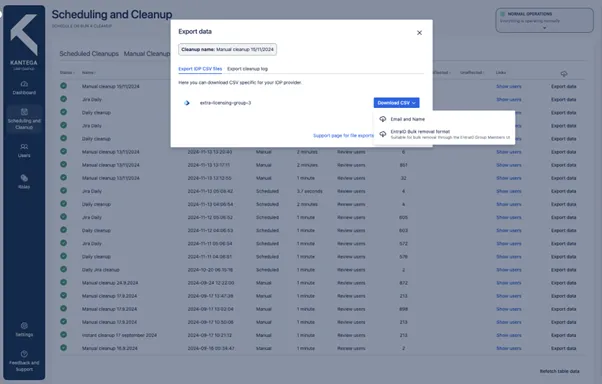
Task: Sort table by Name column
Action: tap(89, 73)
